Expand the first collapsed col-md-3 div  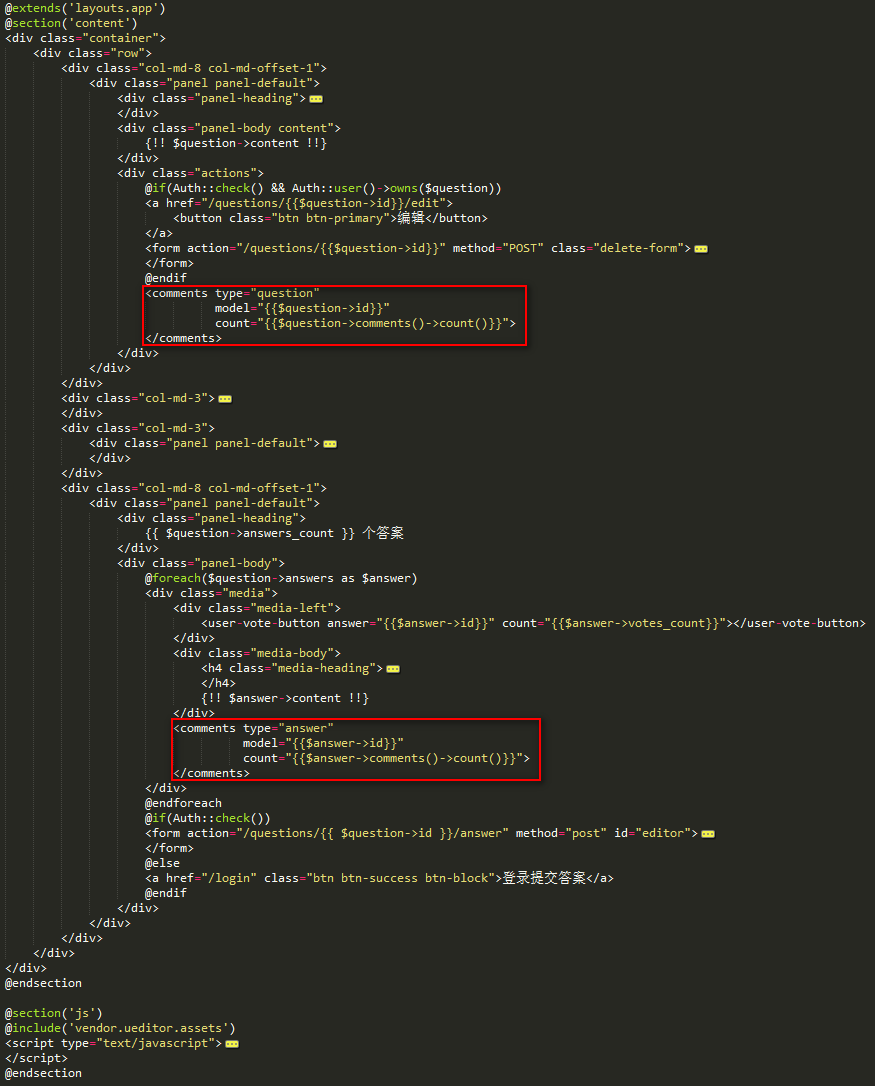coord(225,399)
